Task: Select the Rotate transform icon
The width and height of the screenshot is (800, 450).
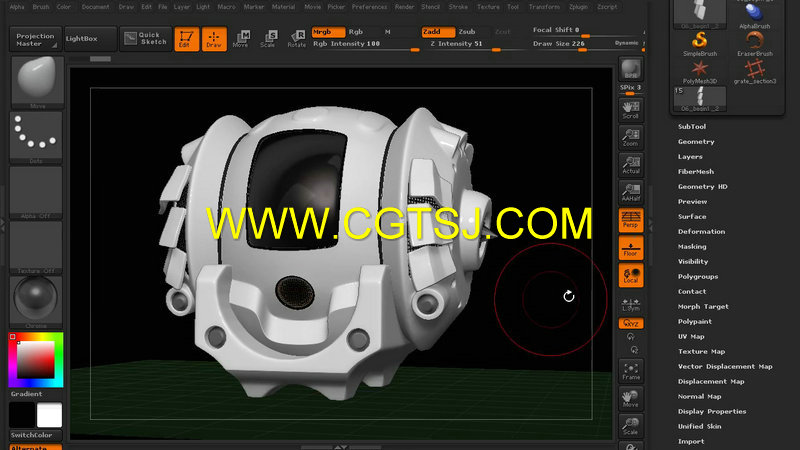Action: click(x=296, y=39)
